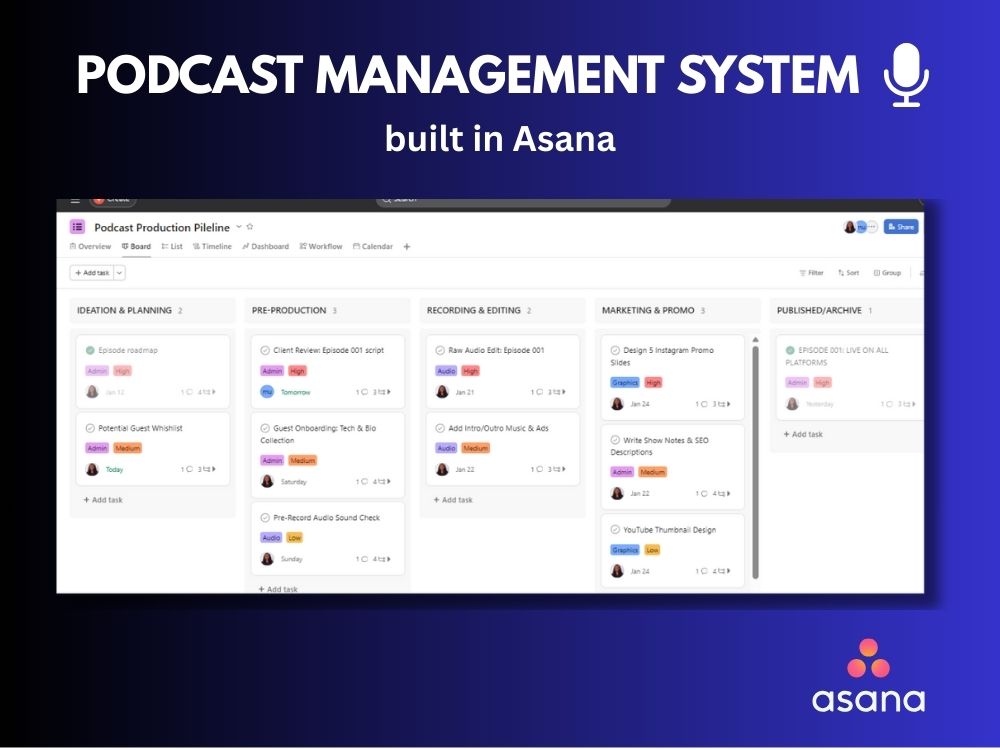This screenshot has width=1000, height=750.
Task: Click the purple project list icon
Action: coord(77,226)
